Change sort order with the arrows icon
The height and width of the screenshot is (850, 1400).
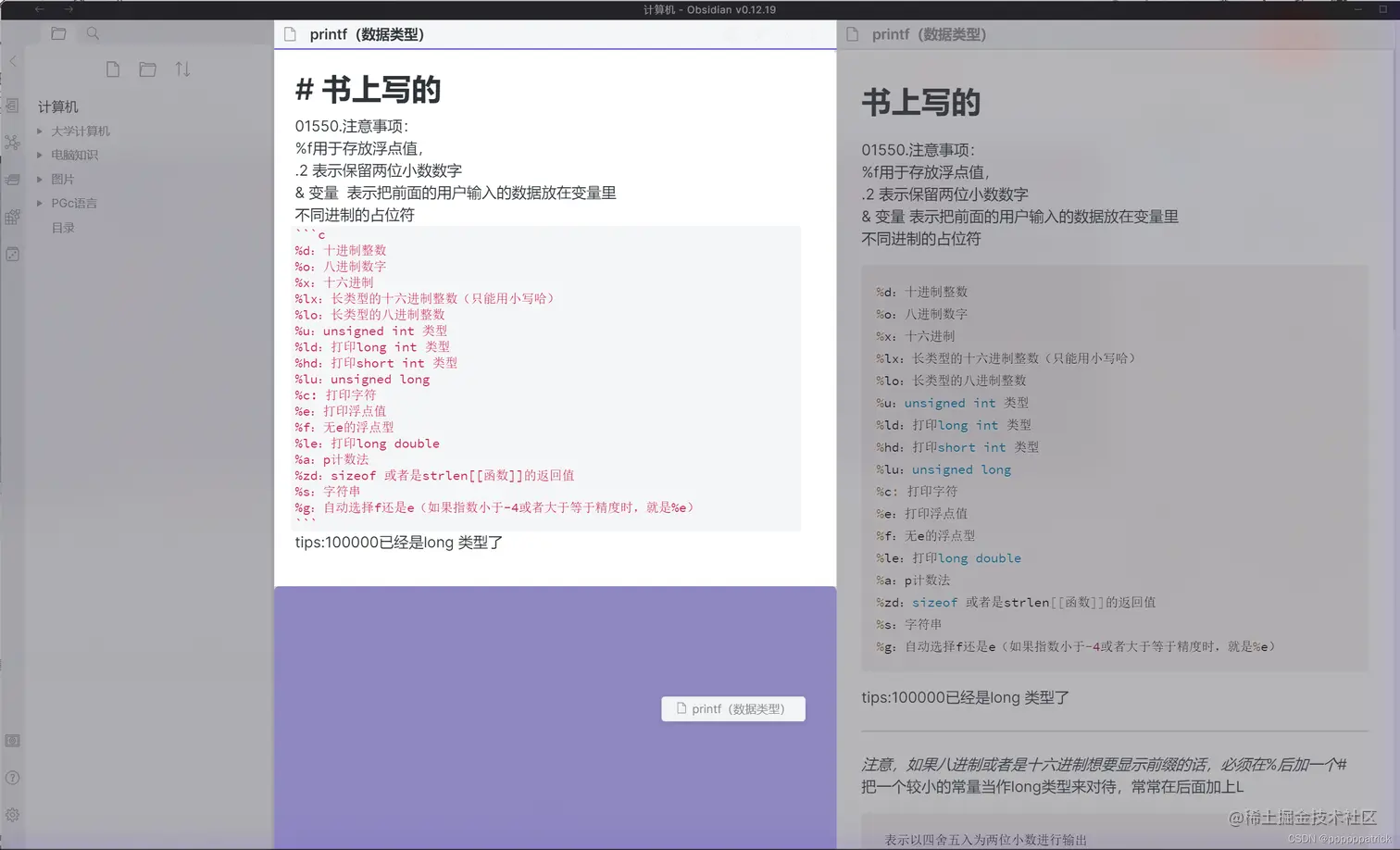[182, 69]
